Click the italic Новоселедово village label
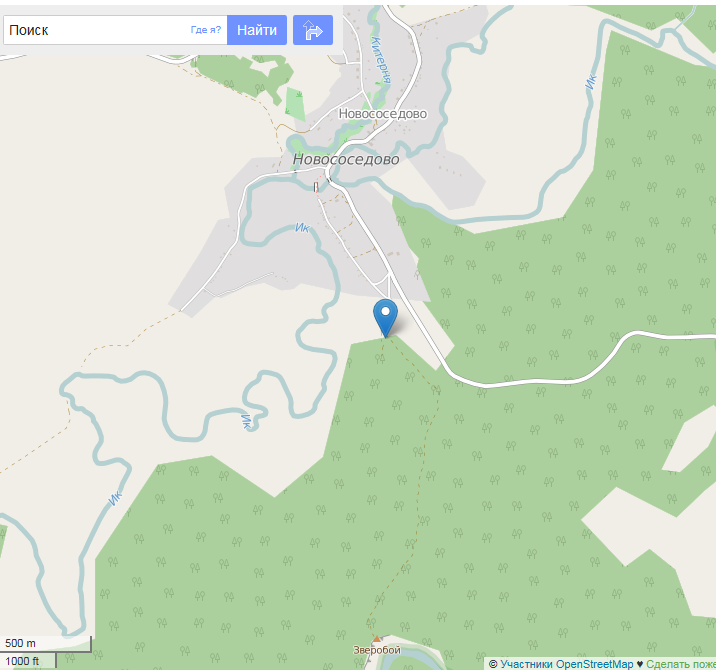This screenshot has height=670, width=716. click(346, 159)
